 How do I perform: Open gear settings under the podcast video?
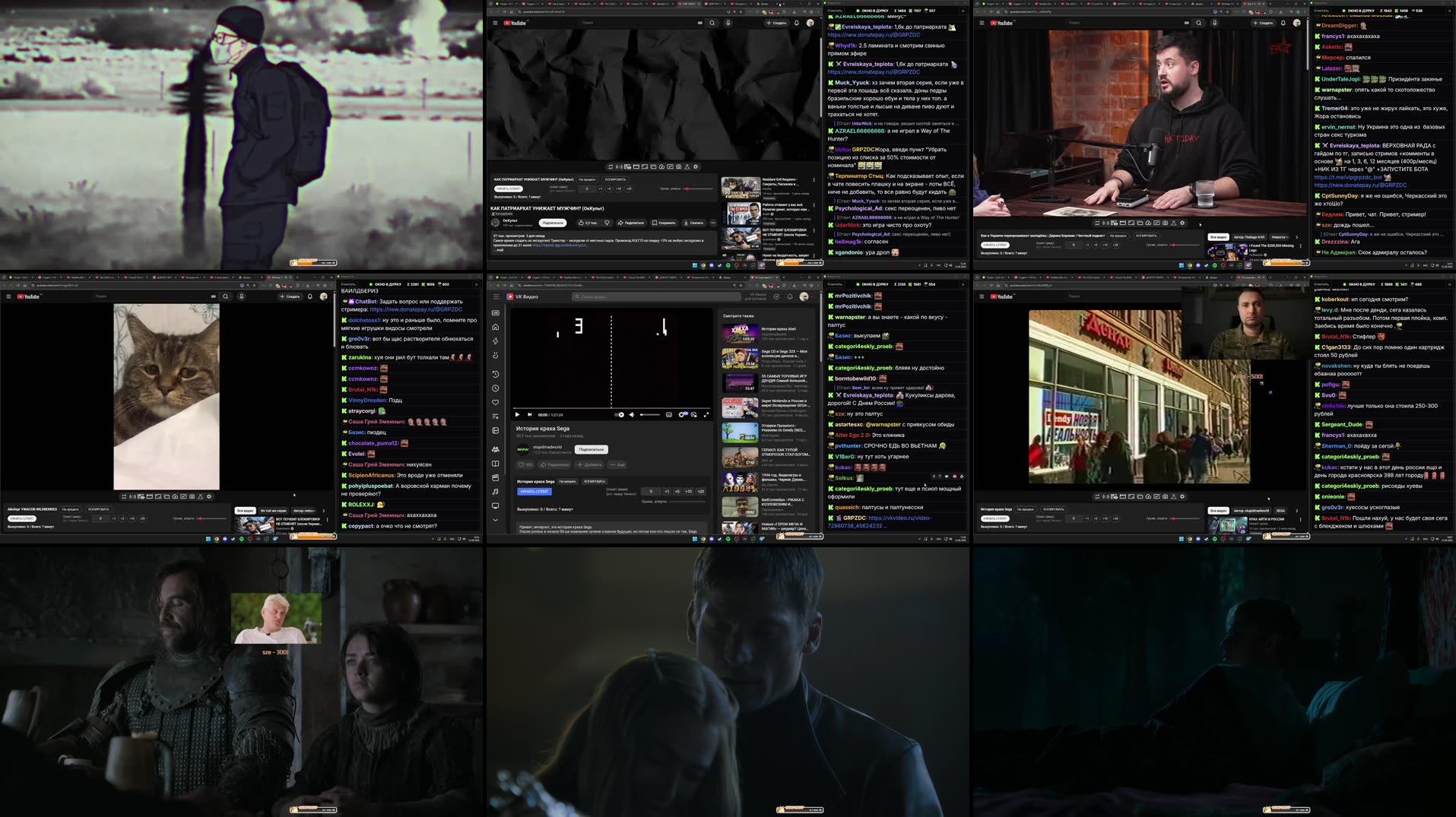tap(1182, 223)
